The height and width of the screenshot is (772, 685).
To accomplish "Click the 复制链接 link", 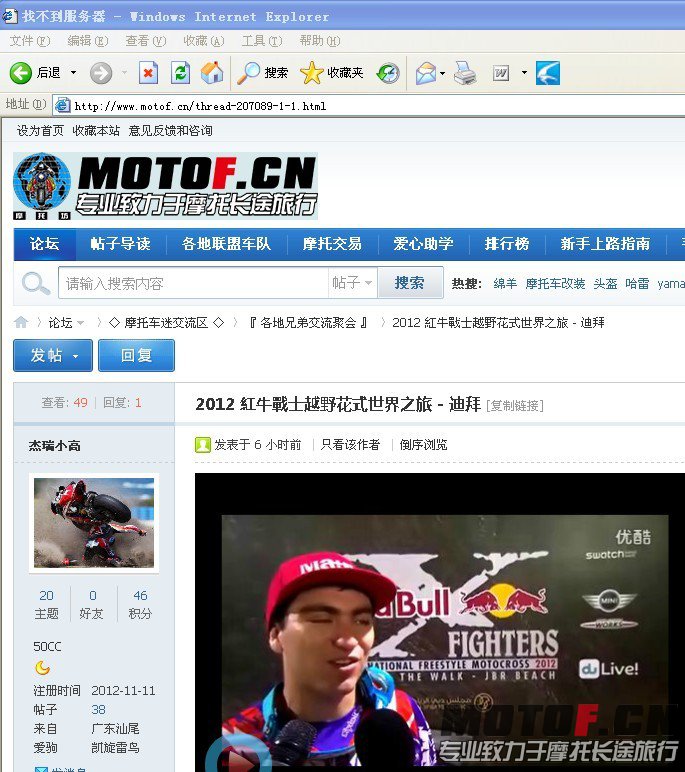I will [515, 406].
